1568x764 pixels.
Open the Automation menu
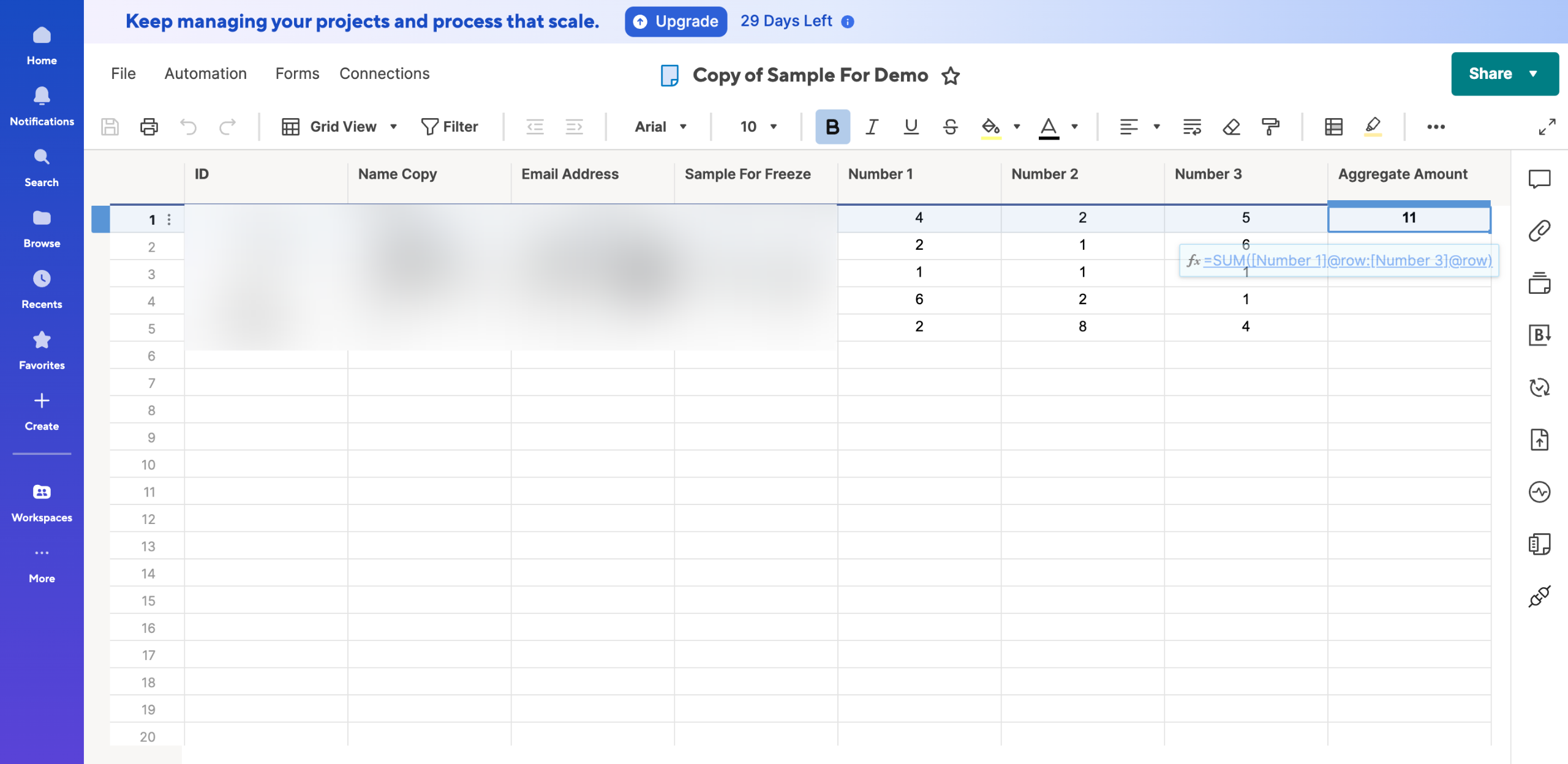[x=205, y=73]
